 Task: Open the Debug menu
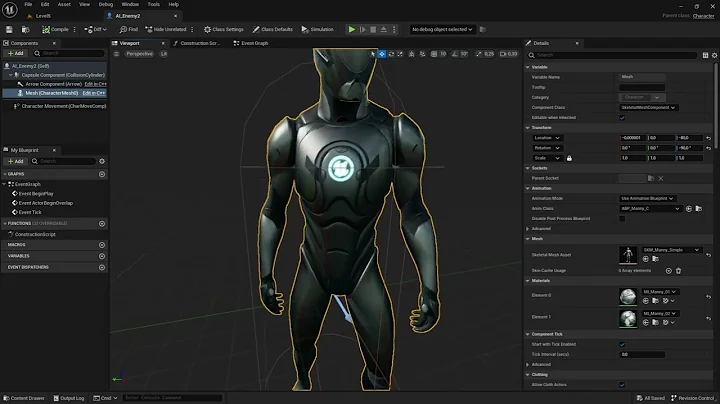coord(106,4)
